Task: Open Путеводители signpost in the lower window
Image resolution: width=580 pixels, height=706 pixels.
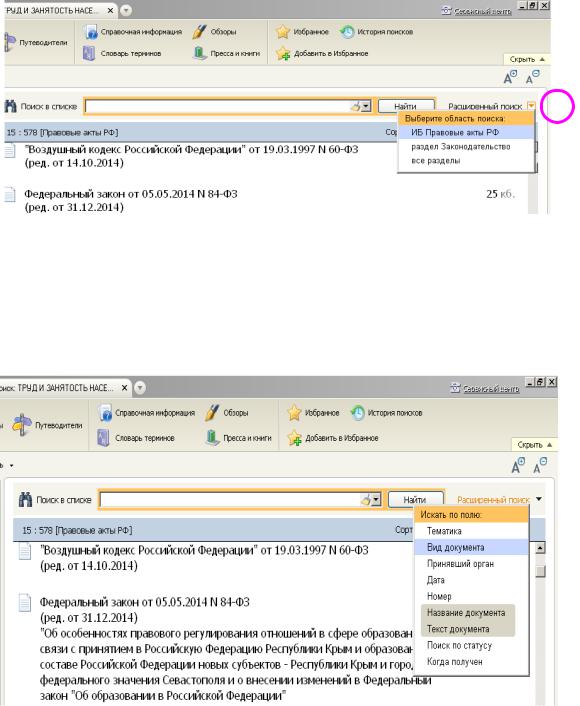Action: [x=22, y=425]
